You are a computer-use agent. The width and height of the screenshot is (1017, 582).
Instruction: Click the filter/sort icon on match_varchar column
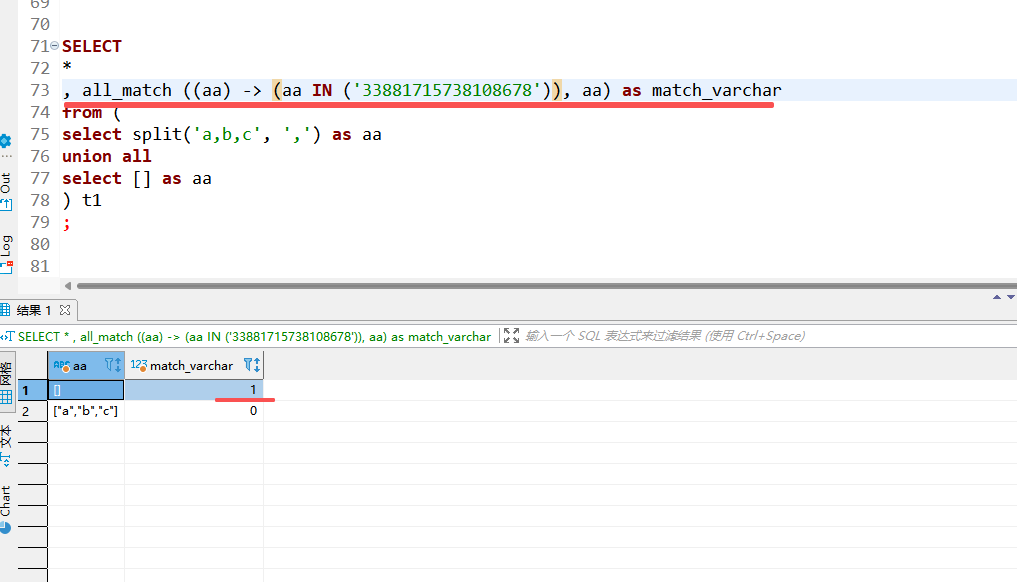pyautogui.click(x=252, y=366)
